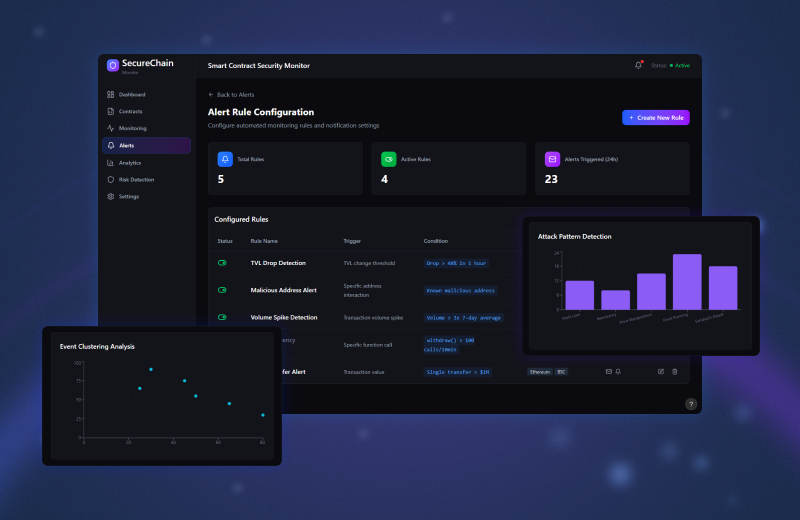This screenshot has height=520, width=800.
Task: Delete the Large Transfer Alert rule
Action: [674, 371]
